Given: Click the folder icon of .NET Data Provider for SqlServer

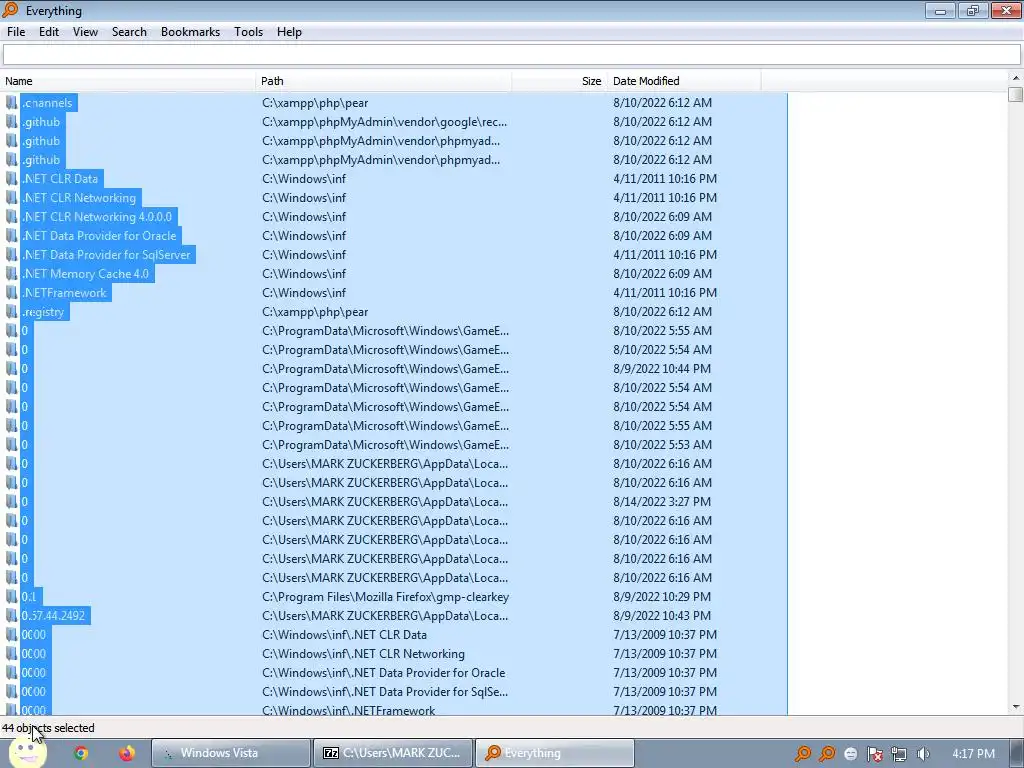Looking at the screenshot, I should [12, 254].
